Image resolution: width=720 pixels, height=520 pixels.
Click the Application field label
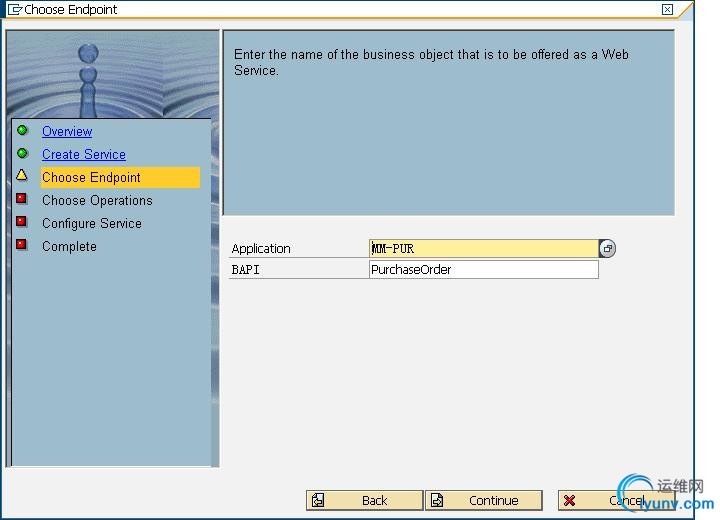click(x=261, y=249)
